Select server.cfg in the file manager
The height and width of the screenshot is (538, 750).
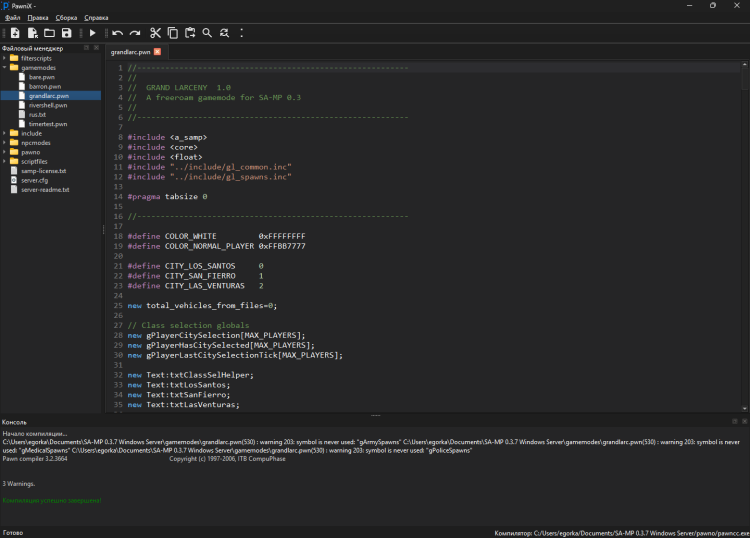coord(34,180)
